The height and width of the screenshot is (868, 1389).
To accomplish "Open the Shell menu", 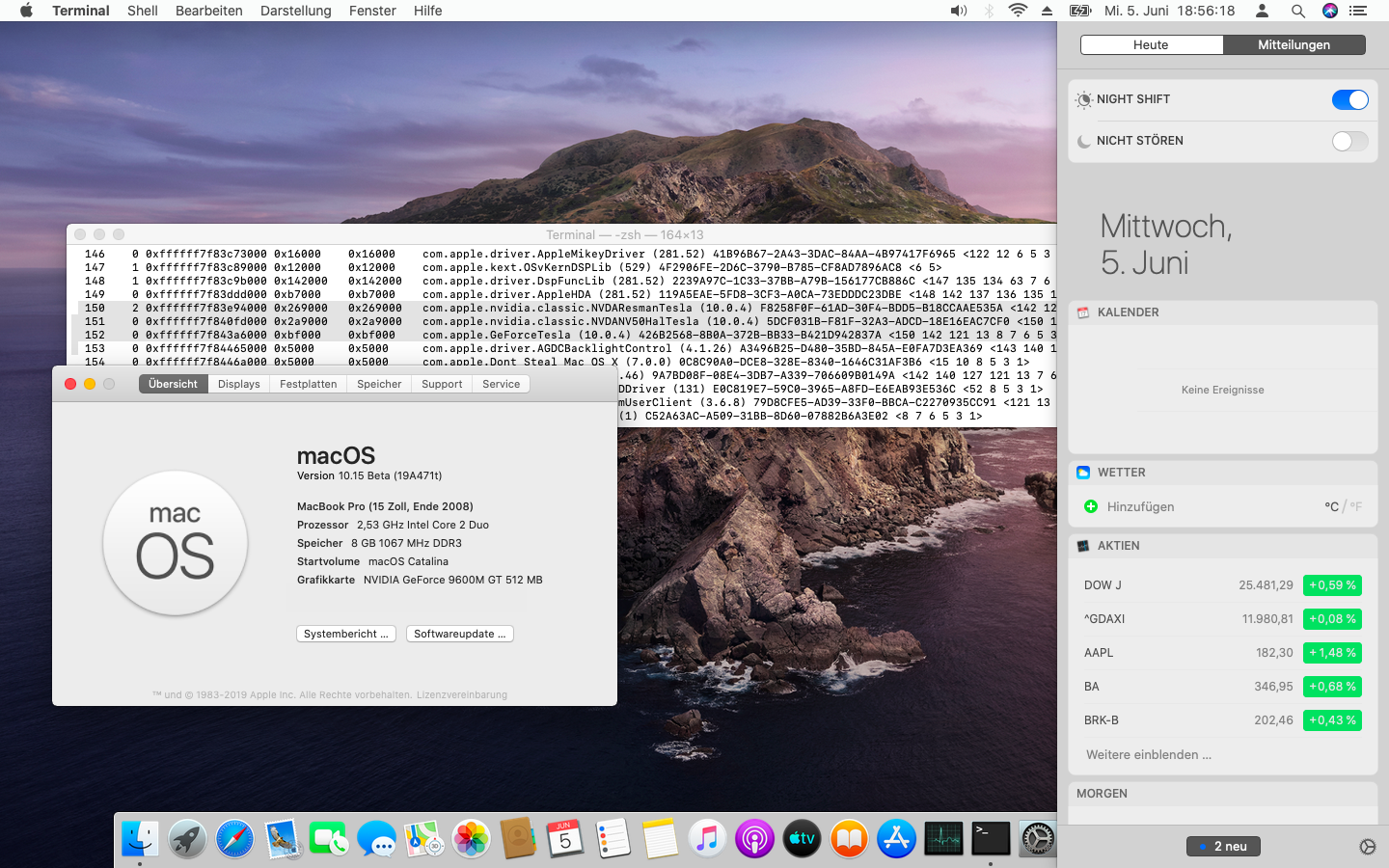I will [x=143, y=11].
